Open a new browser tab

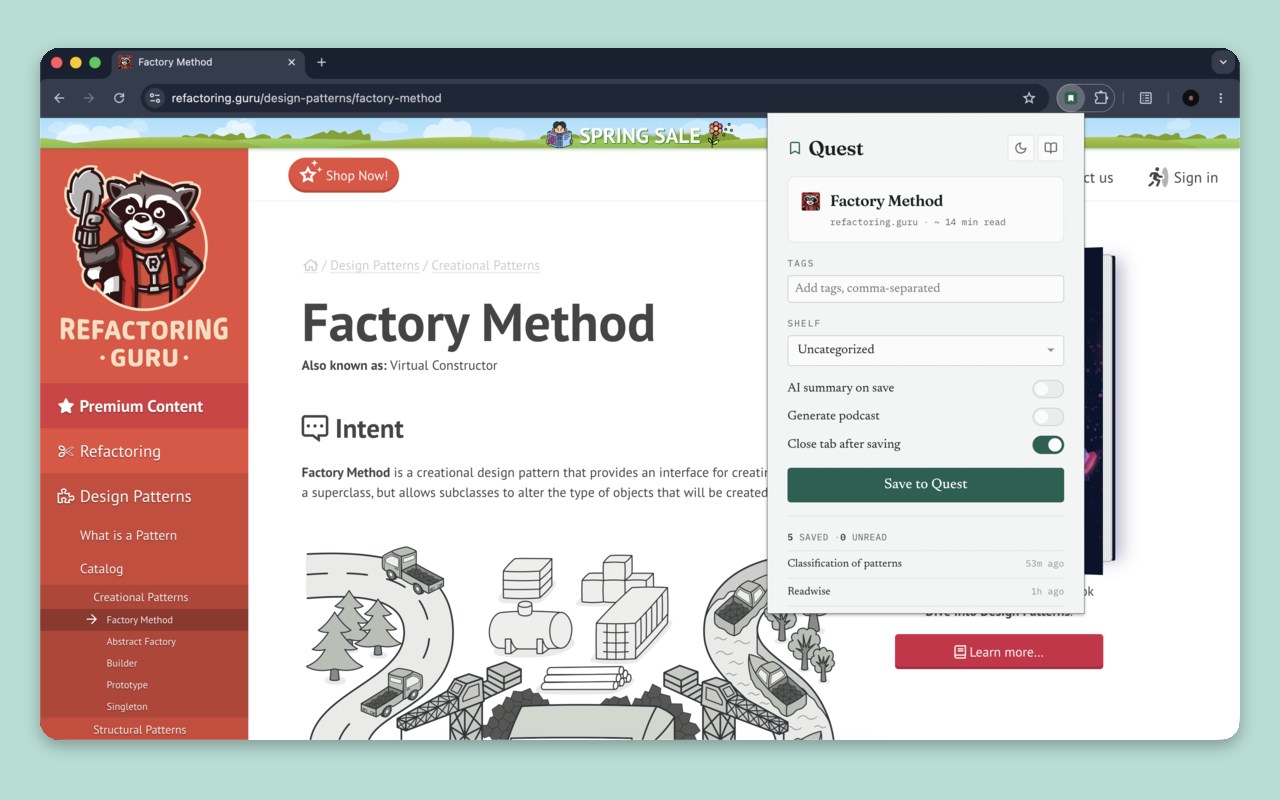321,62
